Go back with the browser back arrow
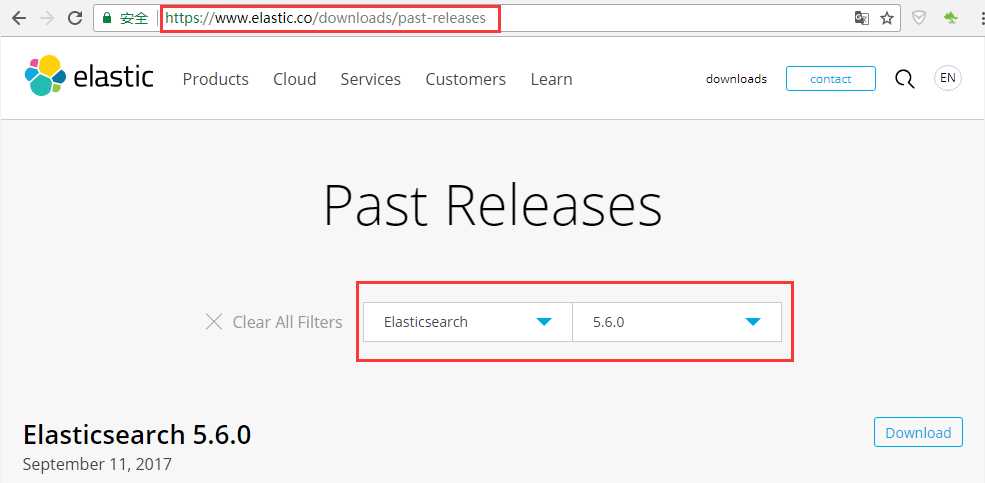Screen dimensions: 985x483 click(19, 18)
